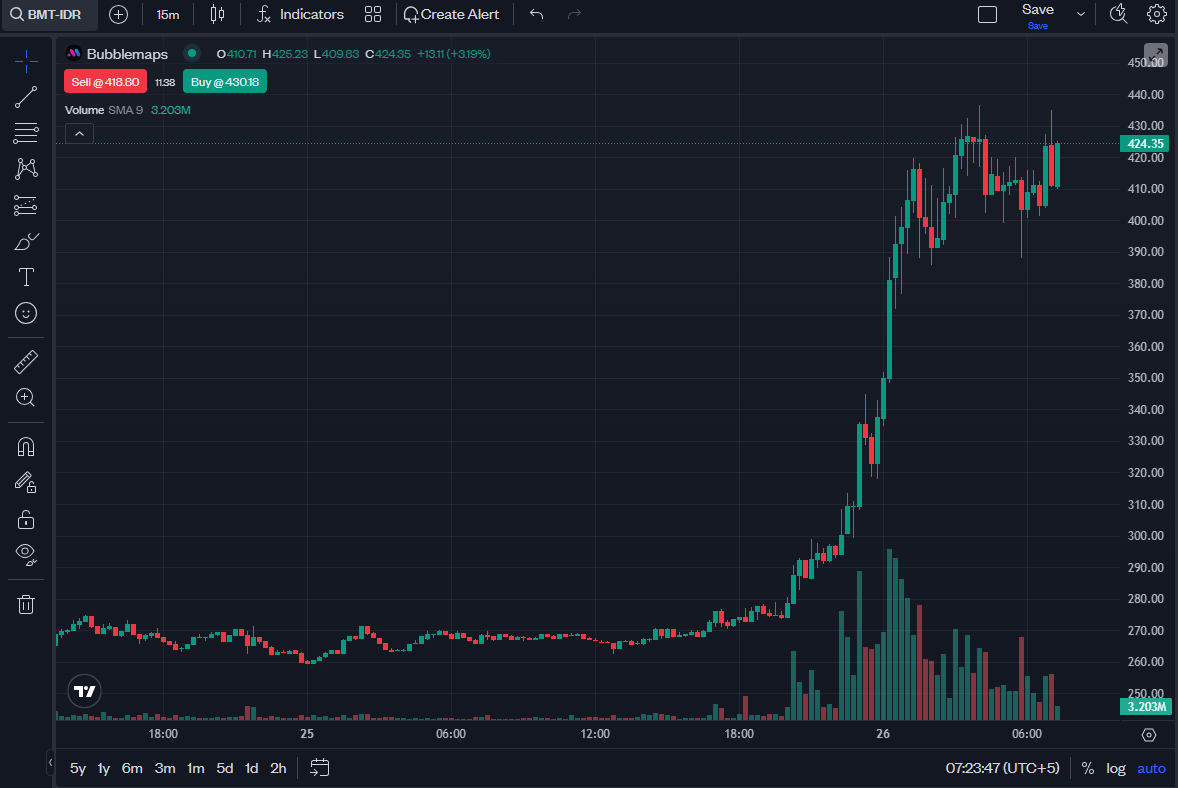Select the zoom in tool
This screenshot has width=1178, height=788.
26,397
